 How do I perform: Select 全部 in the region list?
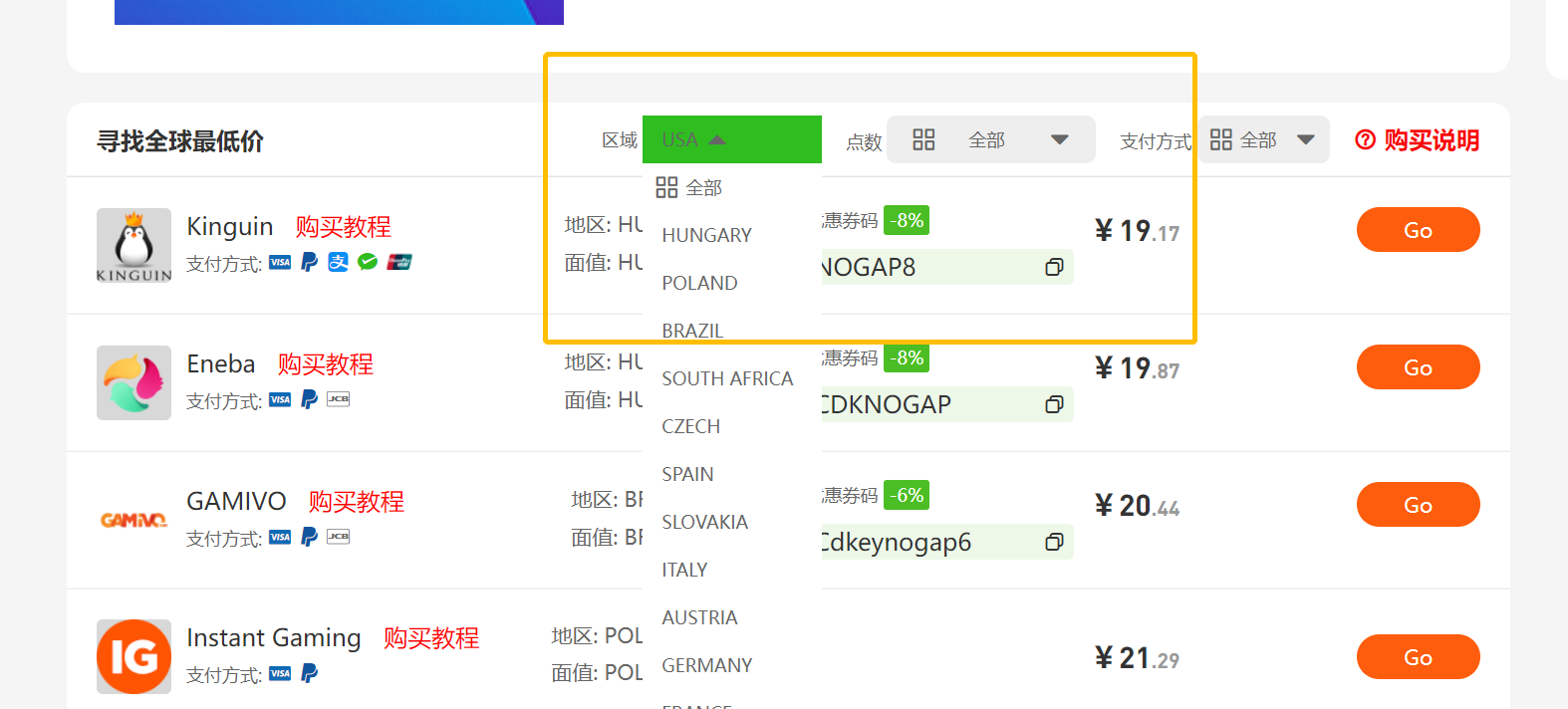coord(732,187)
